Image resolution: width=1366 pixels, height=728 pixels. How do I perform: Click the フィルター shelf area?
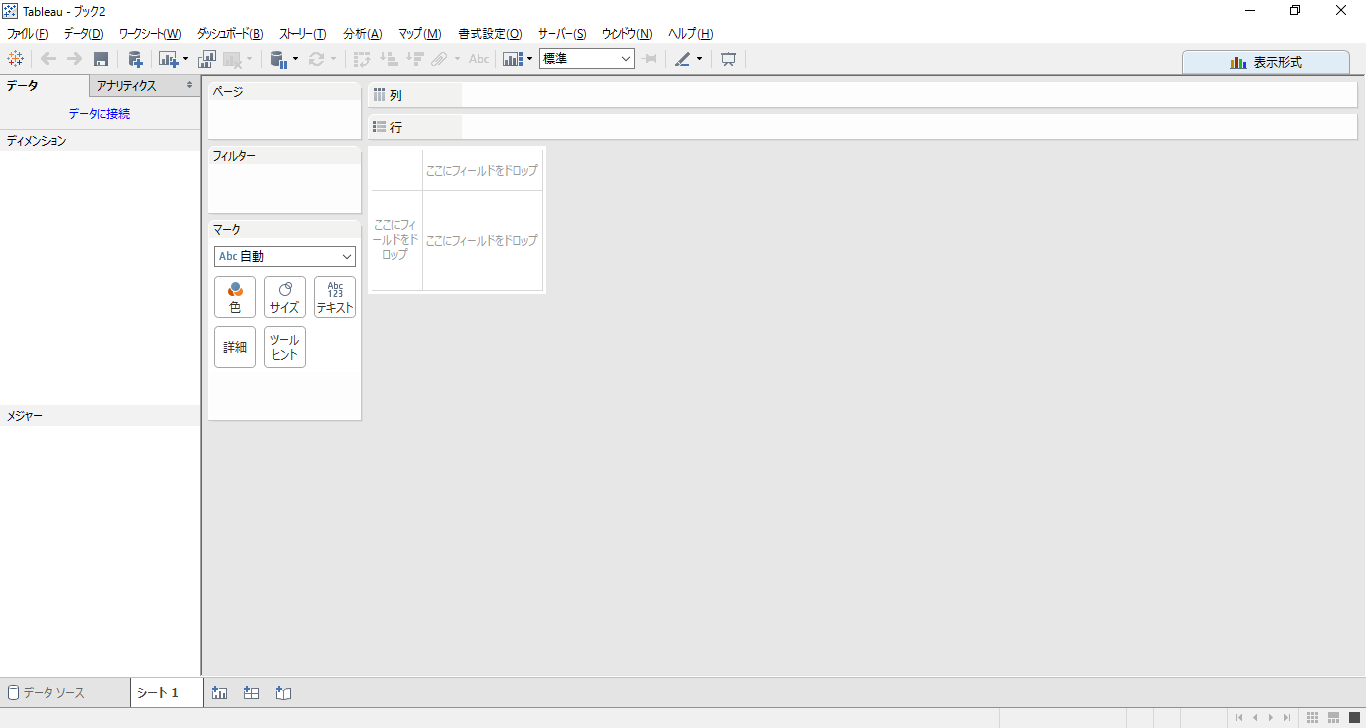[284, 180]
